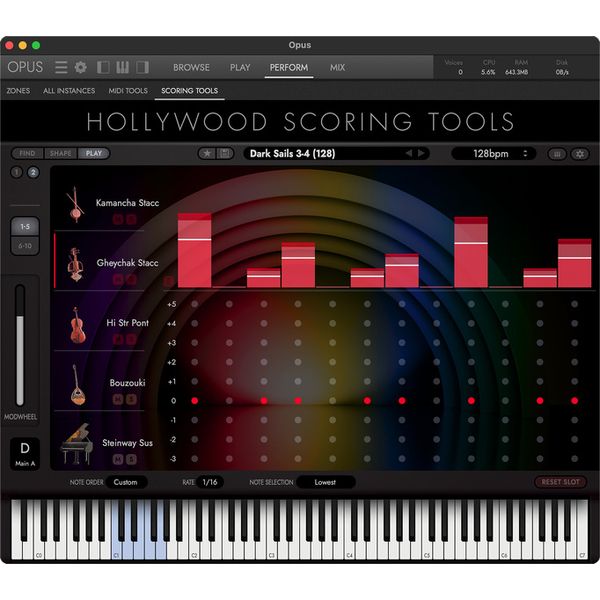Click the RESET SLOT button

pyautogui.click(x=560, y=482)
